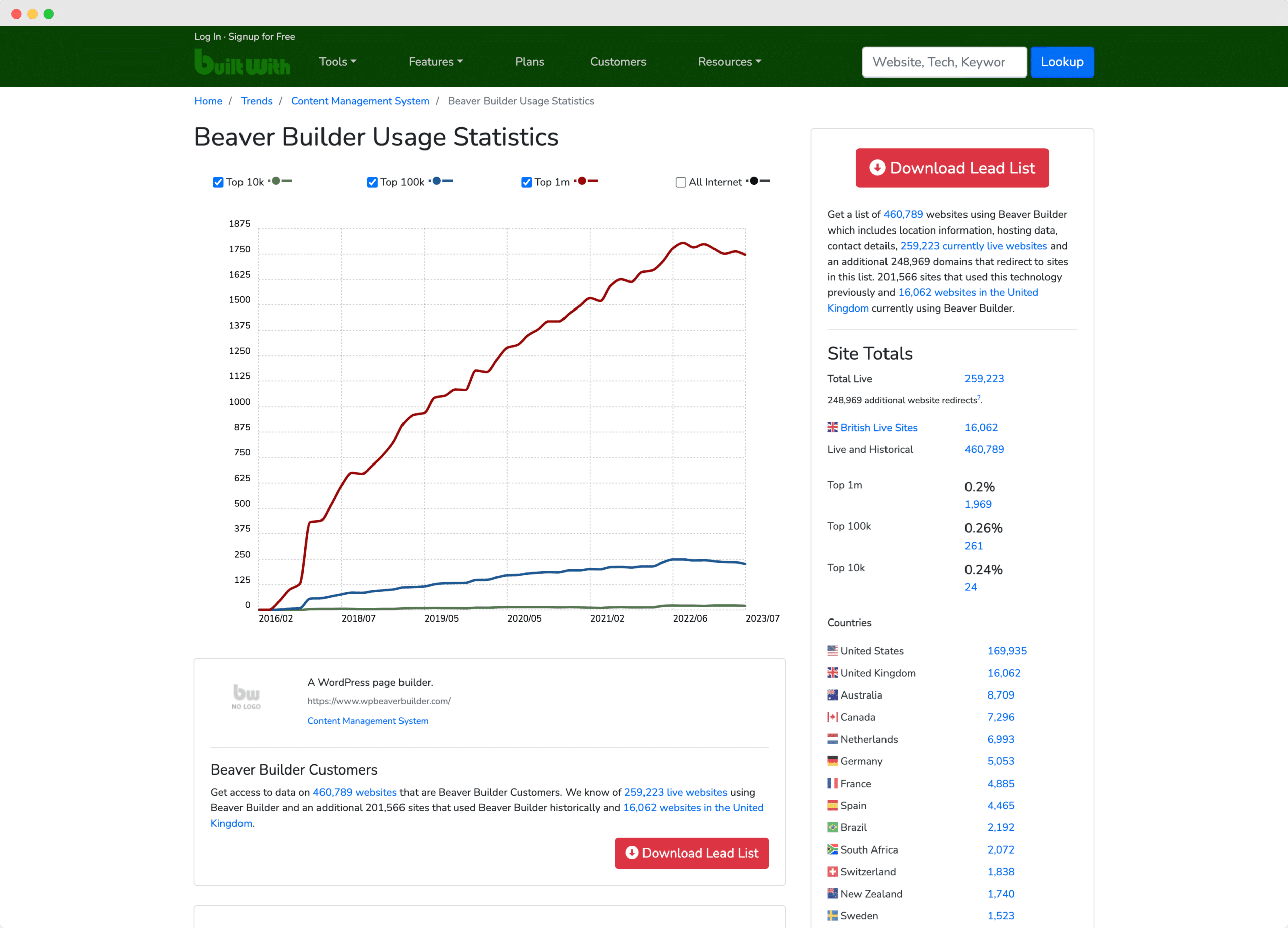Viewport: 1288px width, 928px height.
Task: Open Content Management System breadcrumb
Action: 360,101
